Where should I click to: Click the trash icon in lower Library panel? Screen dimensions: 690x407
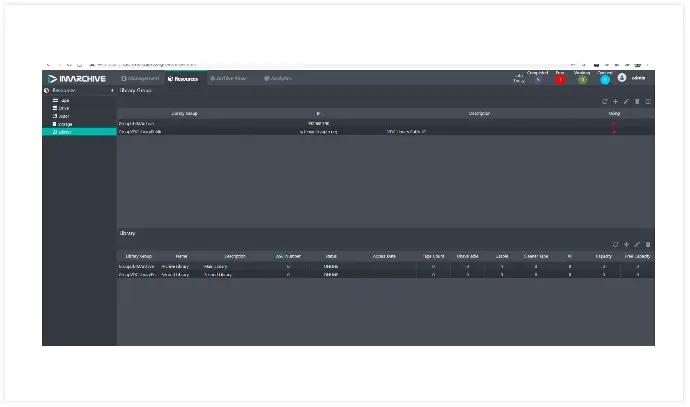(x=648, y=244)
